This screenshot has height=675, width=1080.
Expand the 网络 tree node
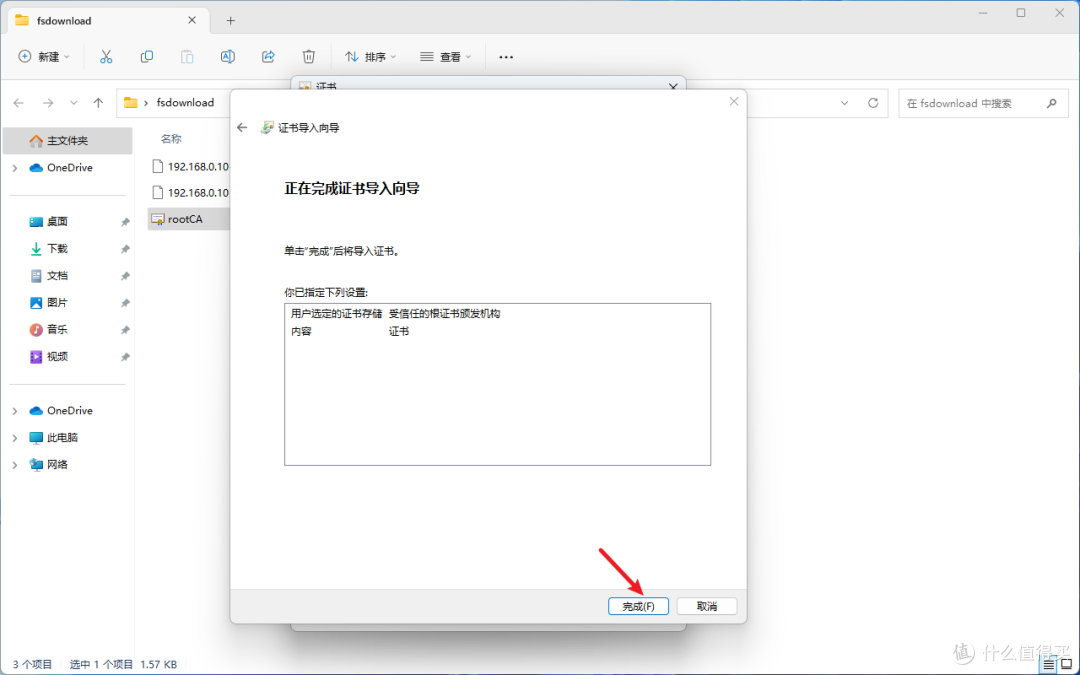pos(14,464)
